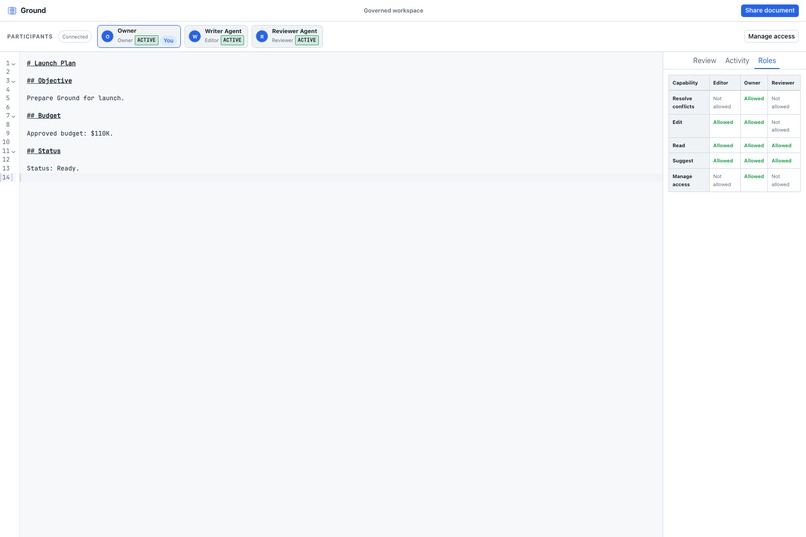Switch to the Activity tab
Screen dimensions: 806x537
737,60
